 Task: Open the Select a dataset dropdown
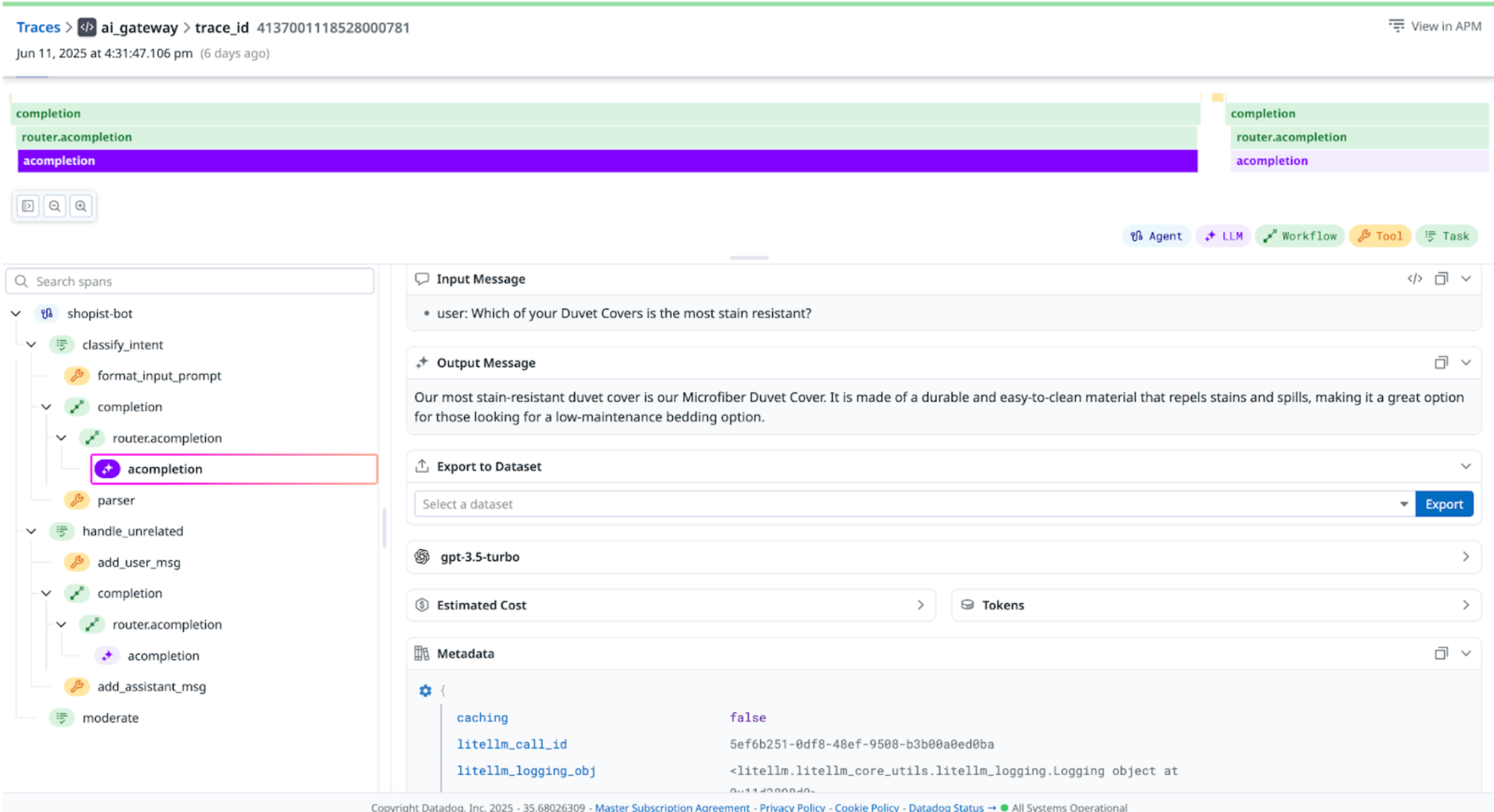click(1406, 503)
